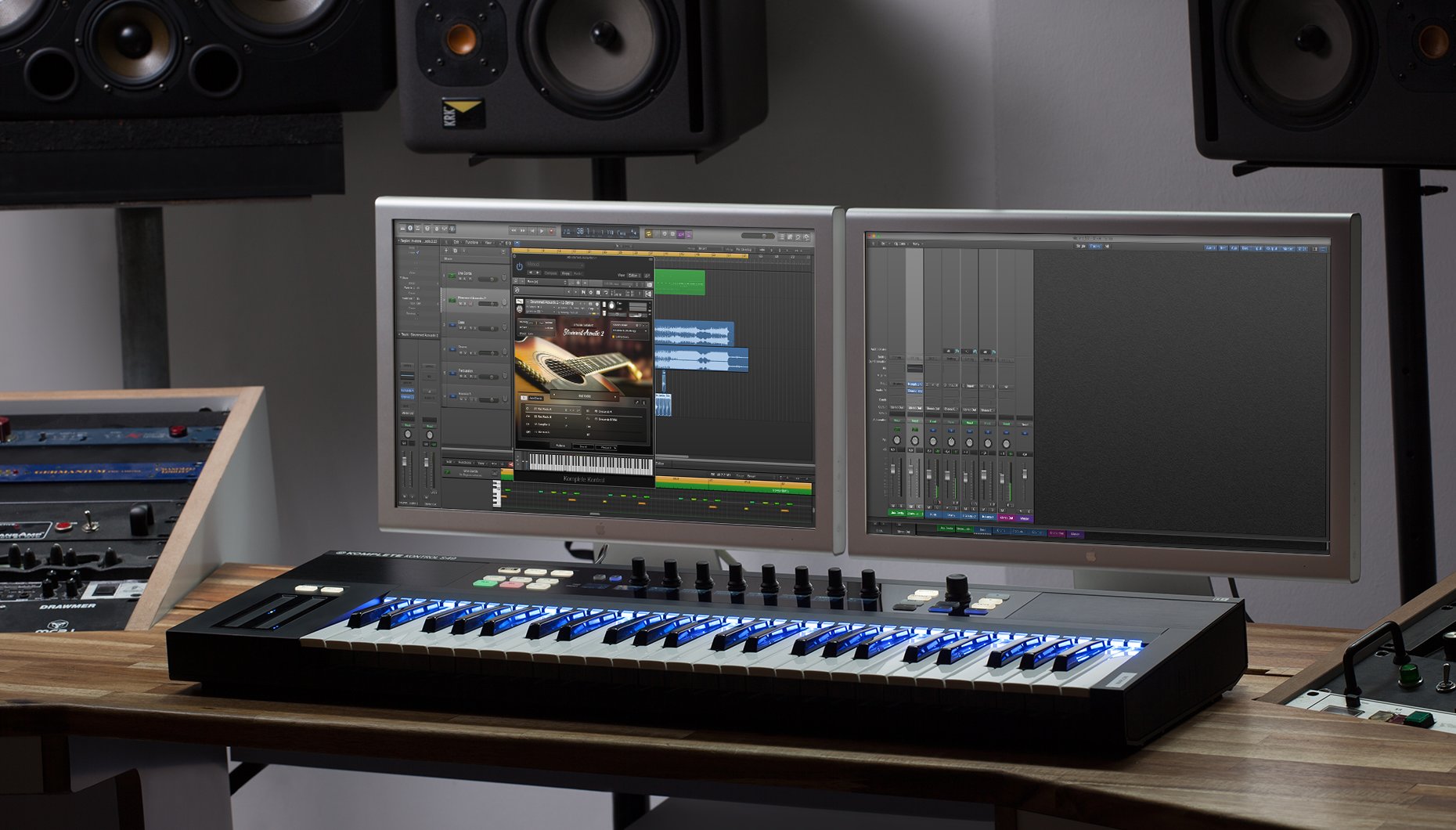The height and width of the screenshot is (830, 1456).
Task: Click the green instrument icon of first track
Action: 452,276
